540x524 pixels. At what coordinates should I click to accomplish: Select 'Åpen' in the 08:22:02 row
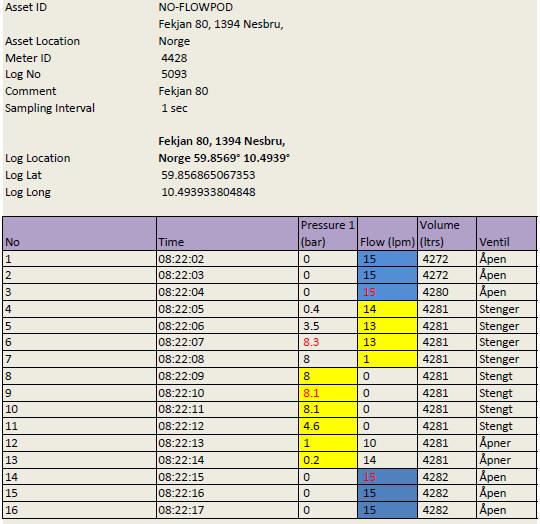tap(507, 259)
